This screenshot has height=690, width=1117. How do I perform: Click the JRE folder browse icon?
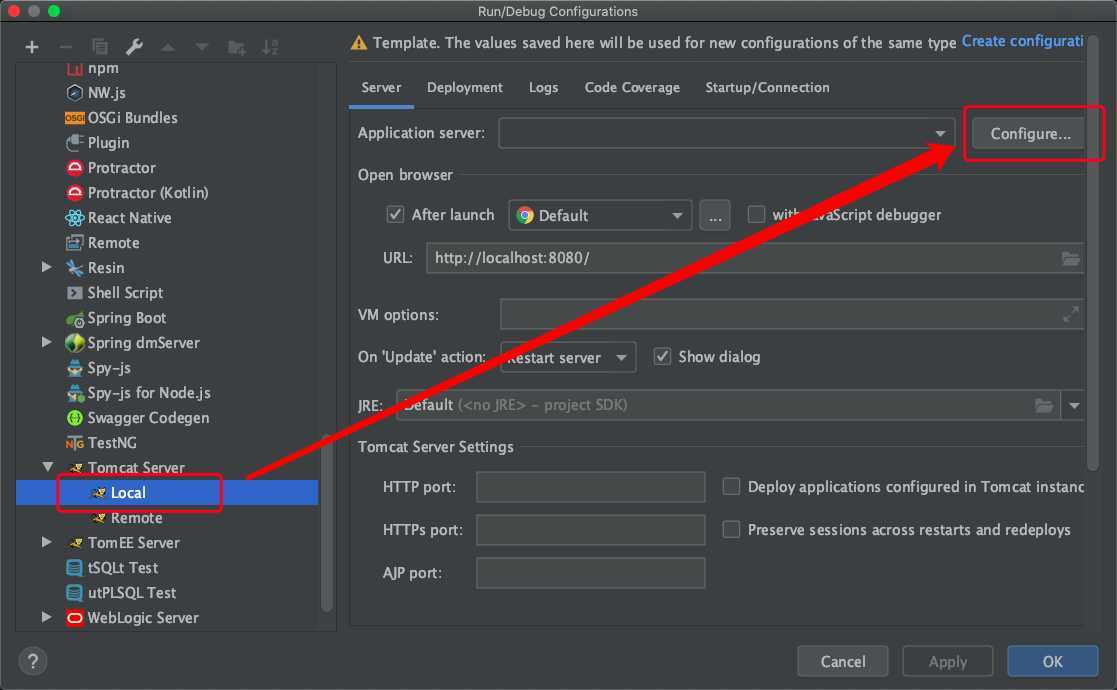(1044, 405)
